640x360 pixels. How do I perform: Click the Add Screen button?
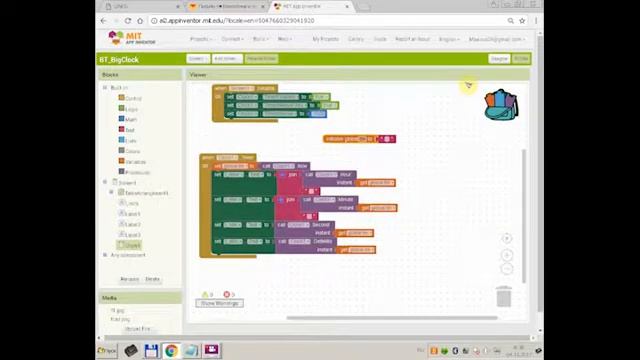point(227,59)
